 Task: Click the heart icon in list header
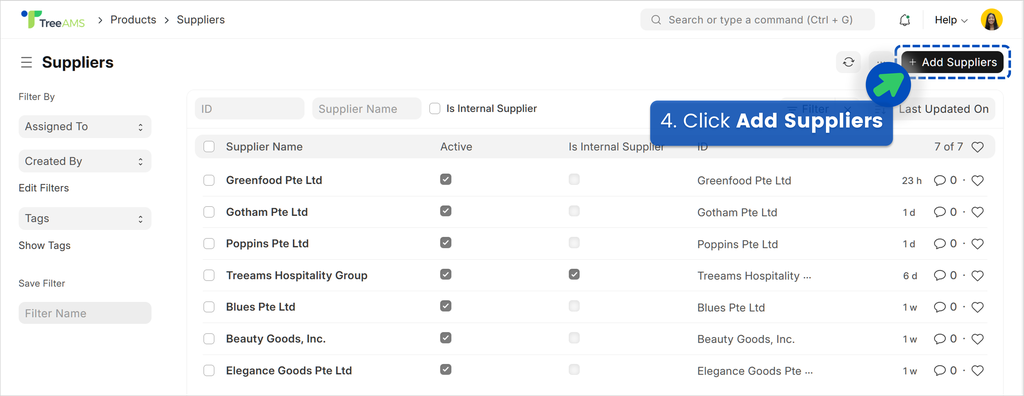click(977, 147)
